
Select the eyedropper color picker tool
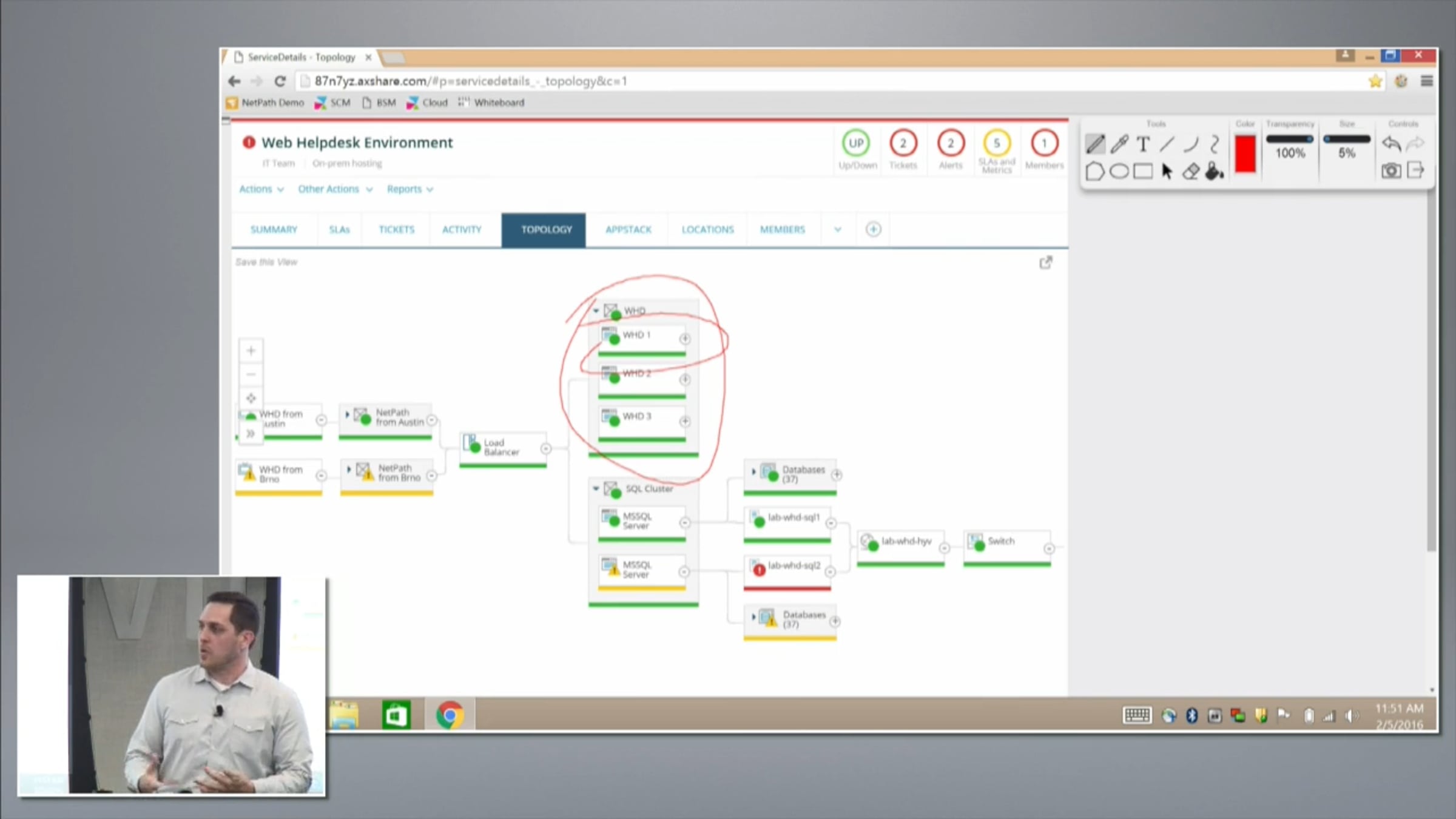[1119, 144]
